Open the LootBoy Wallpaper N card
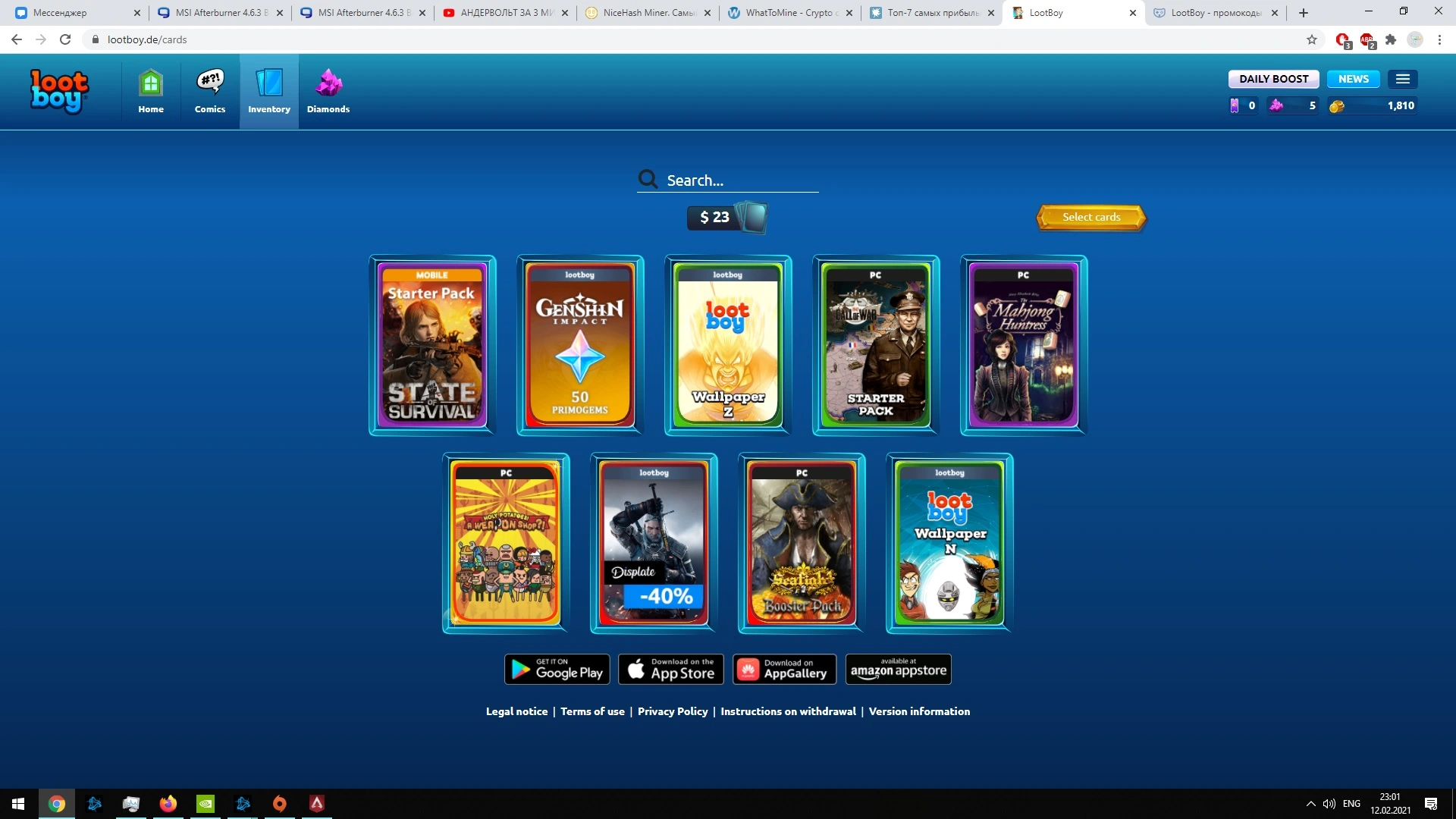This screenshot has height=819, width=1456. point(949,544)
